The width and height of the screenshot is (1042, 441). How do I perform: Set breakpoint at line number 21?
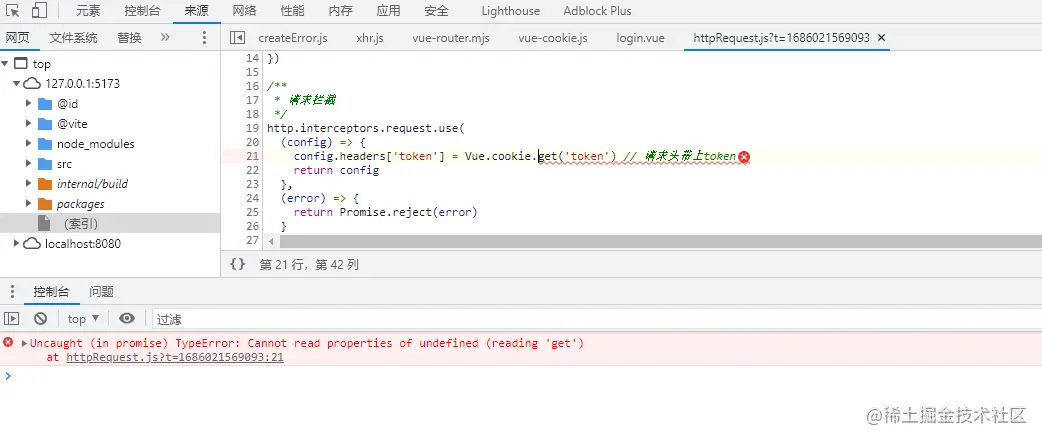(252, 156)
